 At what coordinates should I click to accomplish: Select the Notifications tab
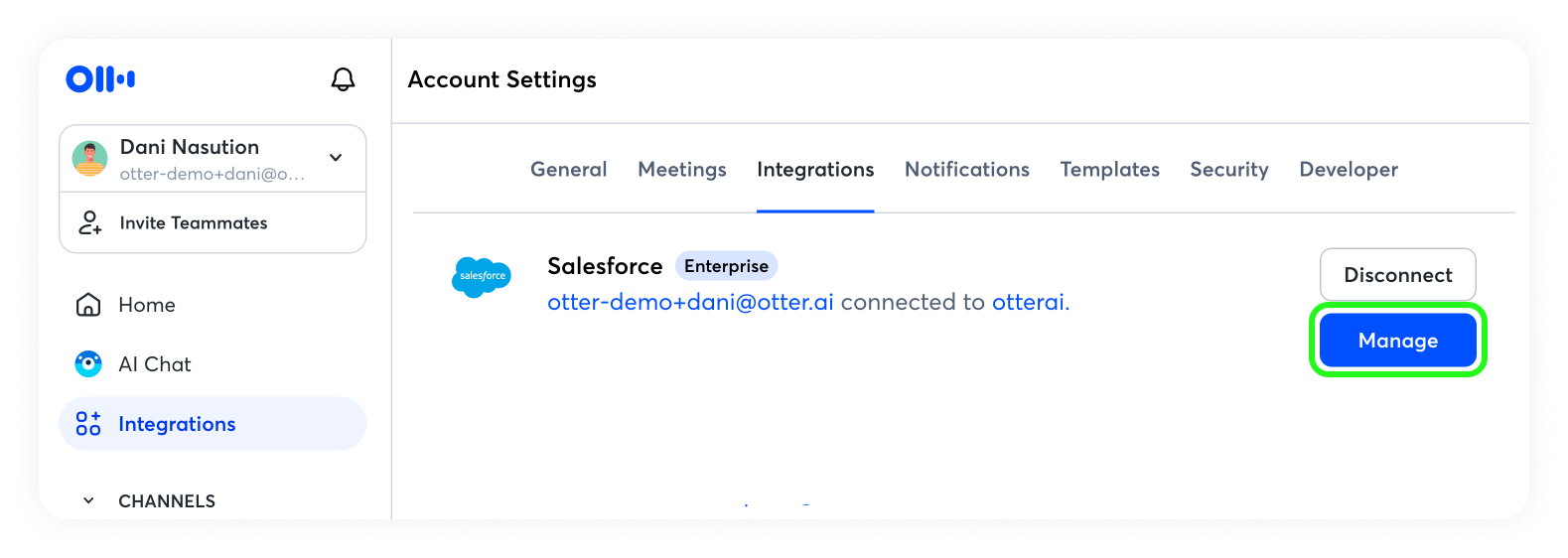[x=966, y=170]
